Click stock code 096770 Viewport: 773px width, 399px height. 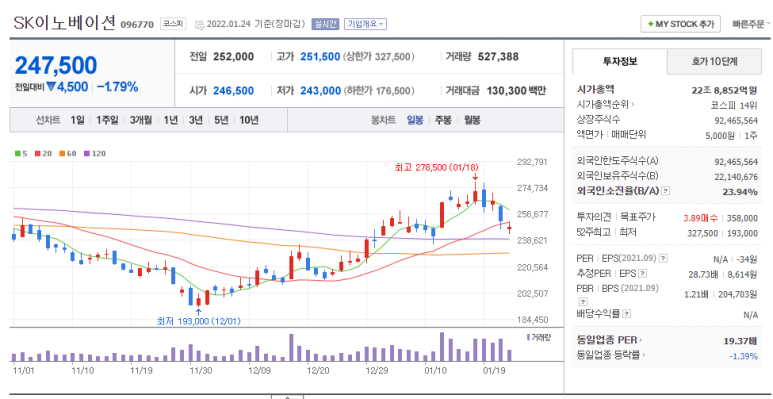point(137,24)
